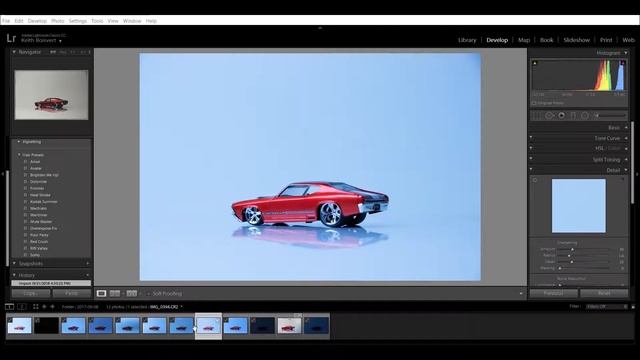Select the Radial Filter tool
The width and height of the screenshot is (640, 360).
(x=585, y=116)
